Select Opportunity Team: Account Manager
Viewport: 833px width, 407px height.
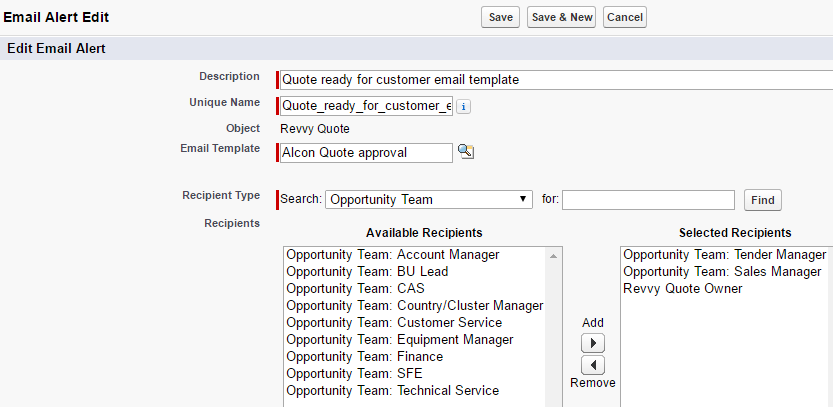coord(392,255)
